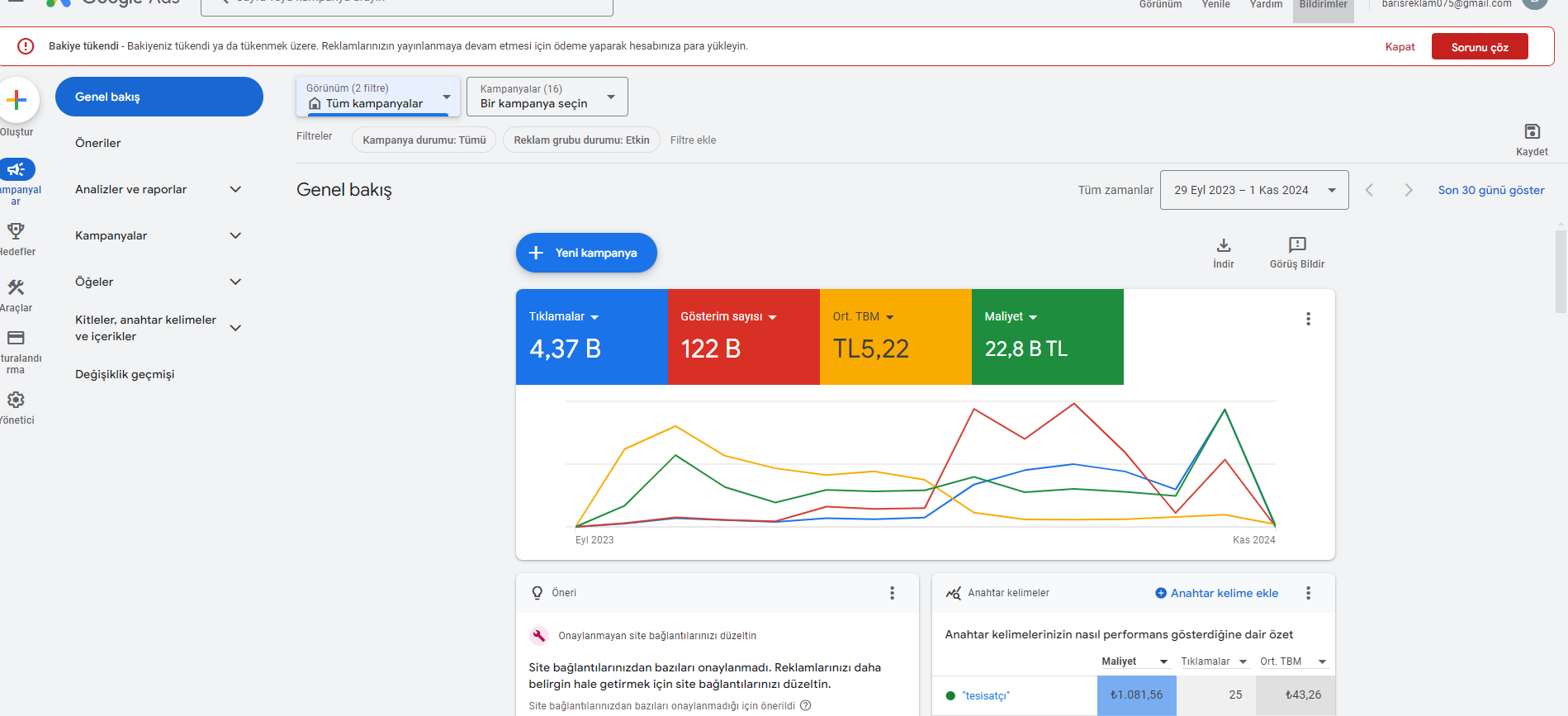Open the Bir kampanya seçin dropdown

[547, 97]
